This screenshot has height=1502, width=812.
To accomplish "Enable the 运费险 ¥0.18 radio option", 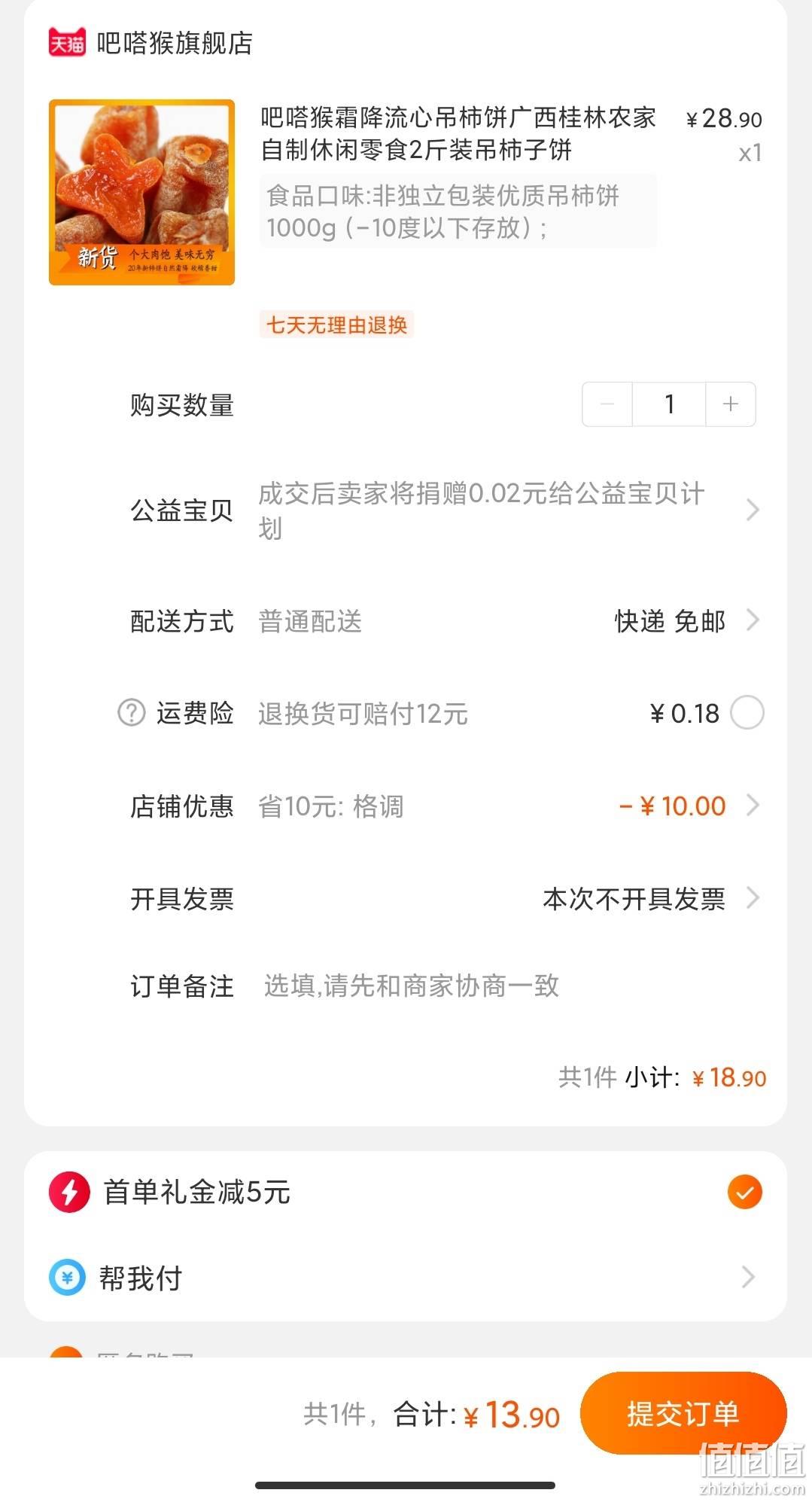I will 747,712.
